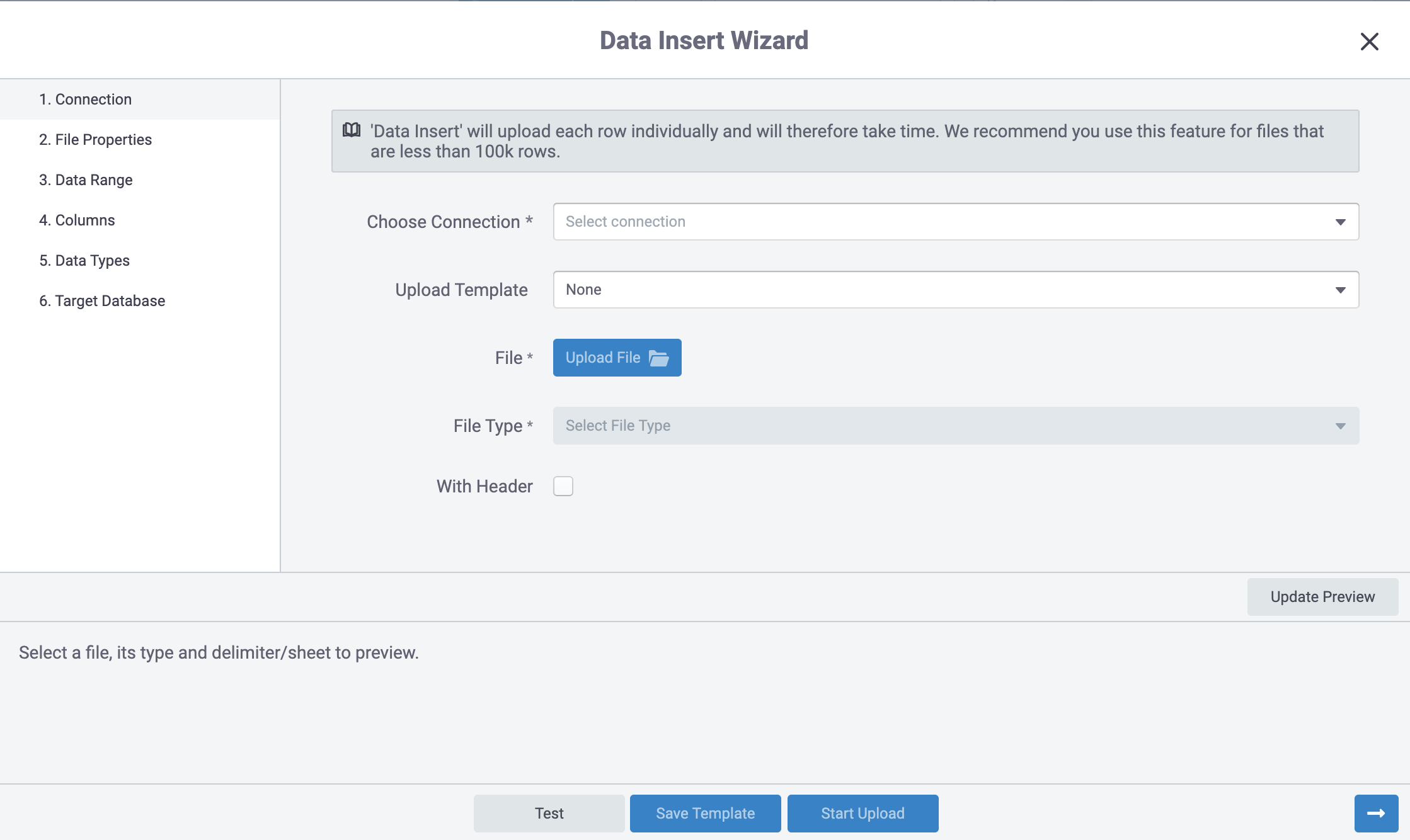Switch to 3. Data Range step
1410x840 pixels.
140,180
